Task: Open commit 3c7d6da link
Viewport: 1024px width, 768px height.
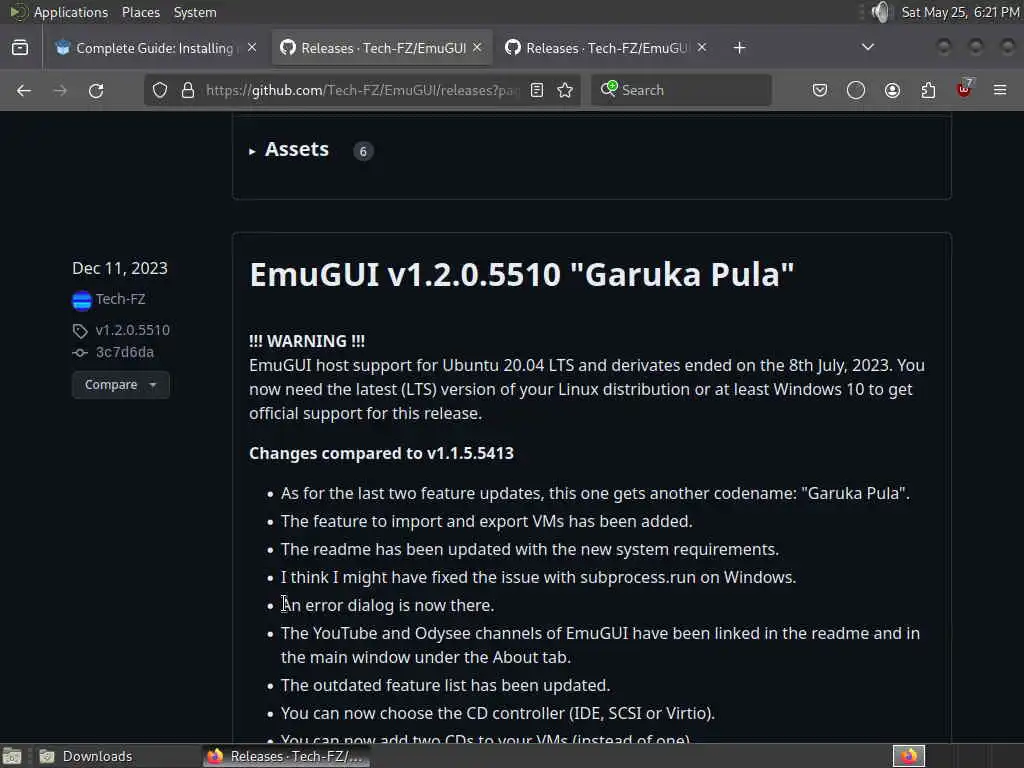Action: coord(125,352)
